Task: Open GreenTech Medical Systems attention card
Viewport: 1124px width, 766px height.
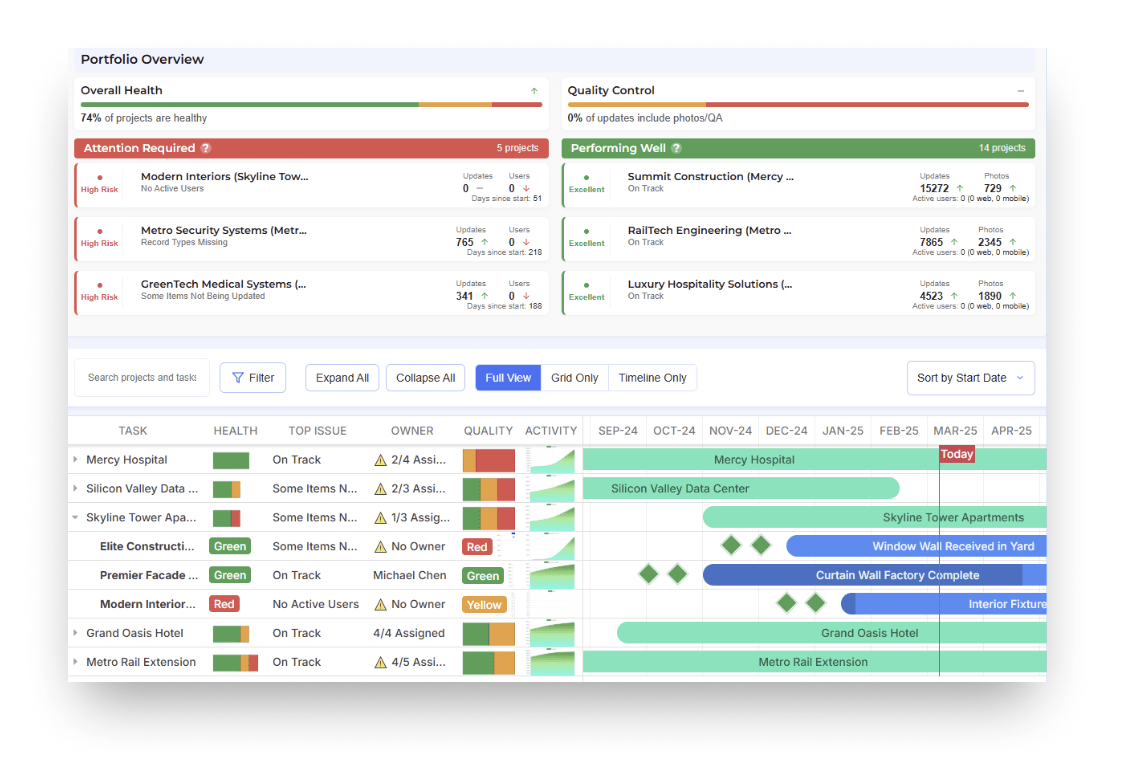Action: click(311, 292)
